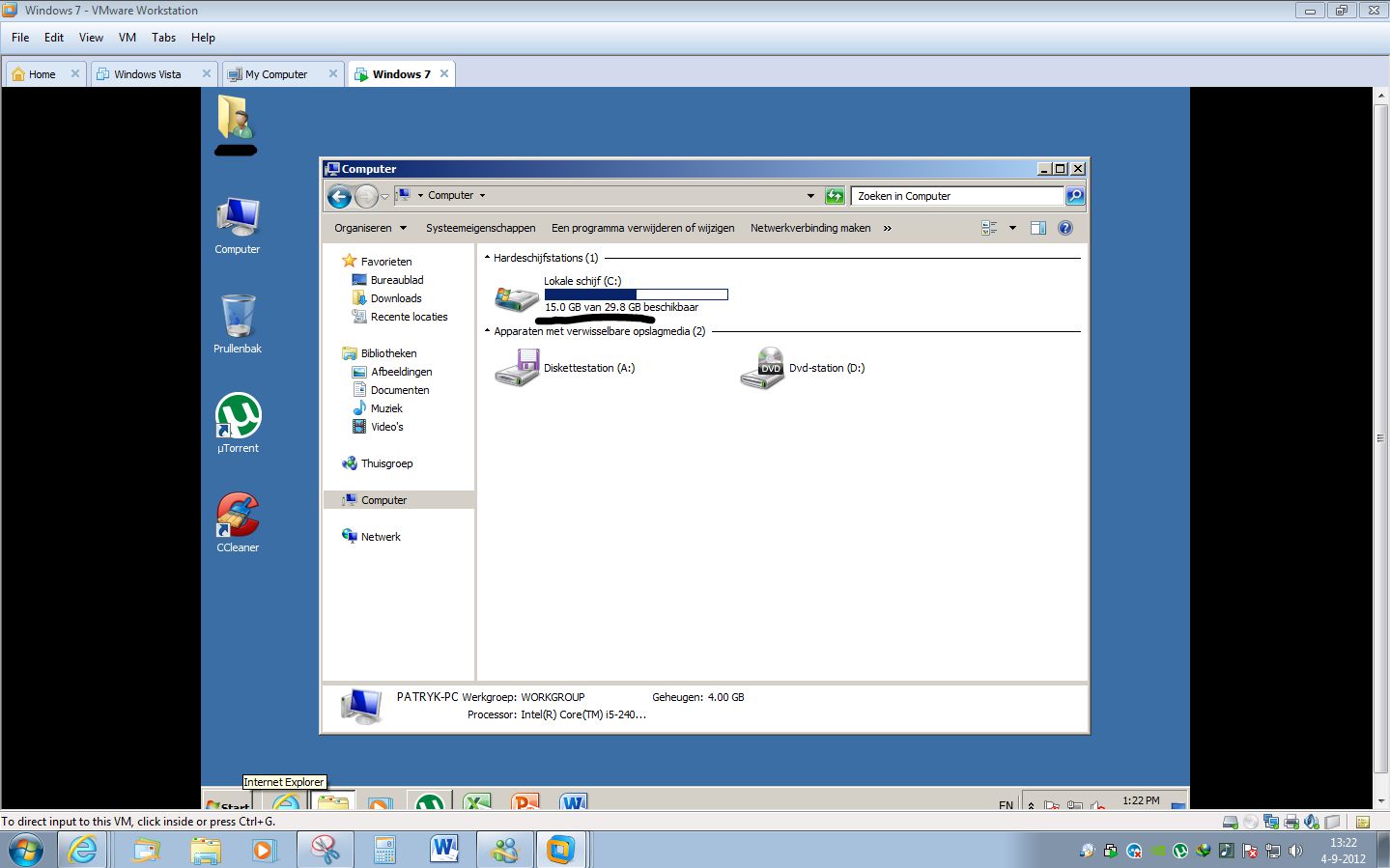The width and height of the screenshot is (1390, 868).
Task: Open Word from the host taskbar
Action: [443, 850]
